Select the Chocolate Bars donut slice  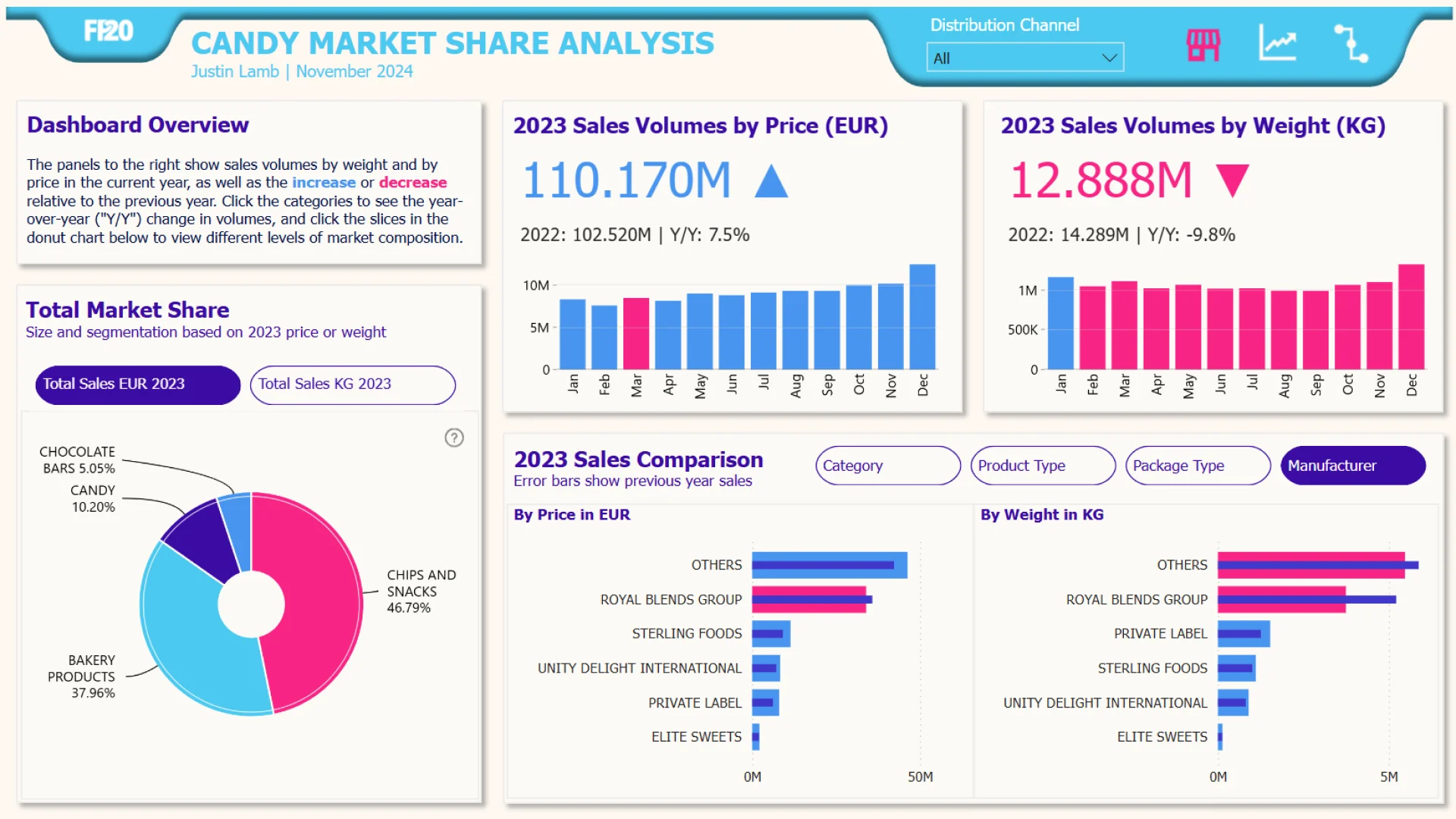237,531
